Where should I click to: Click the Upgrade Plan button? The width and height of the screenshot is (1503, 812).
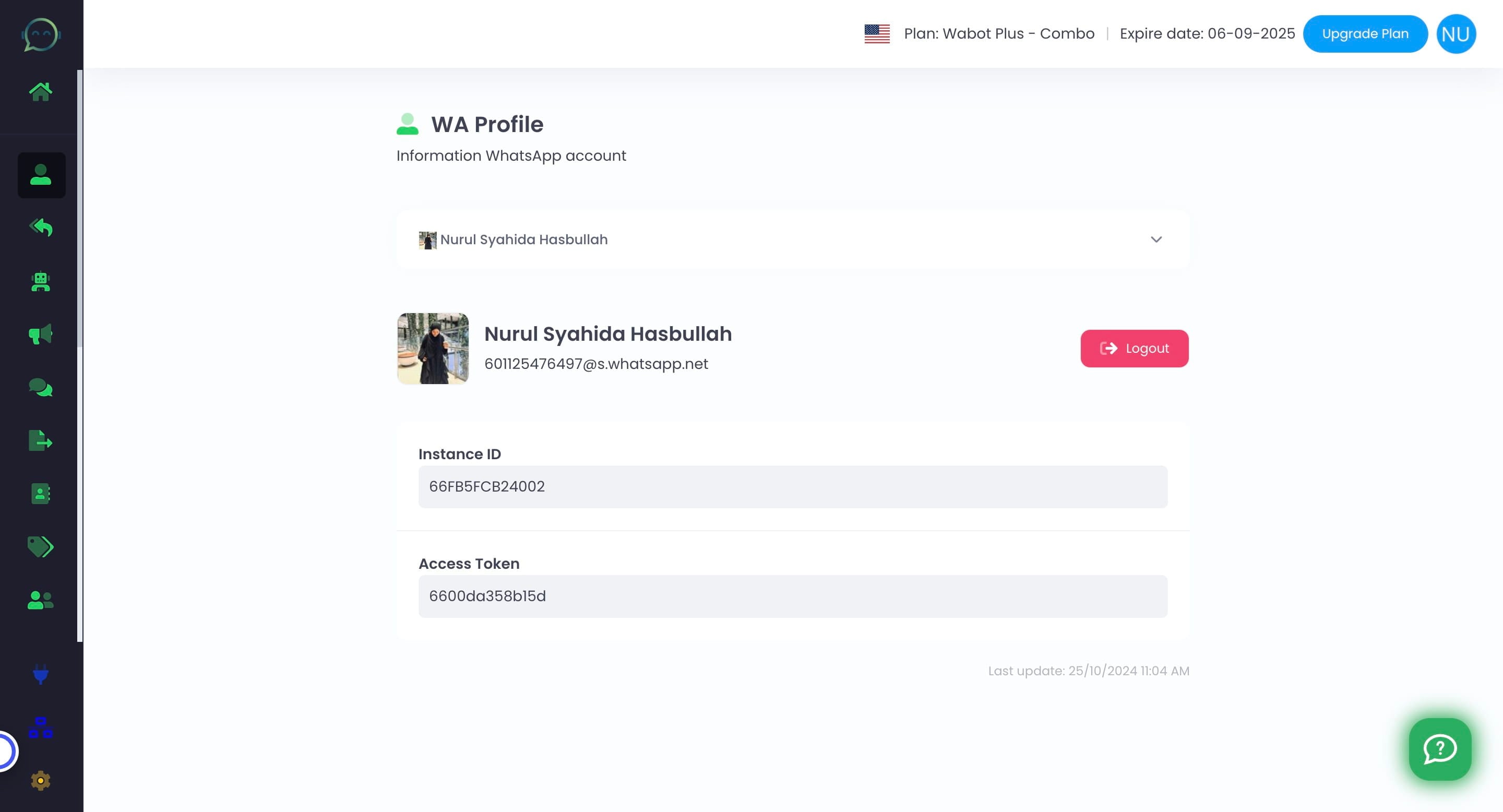1365,34
